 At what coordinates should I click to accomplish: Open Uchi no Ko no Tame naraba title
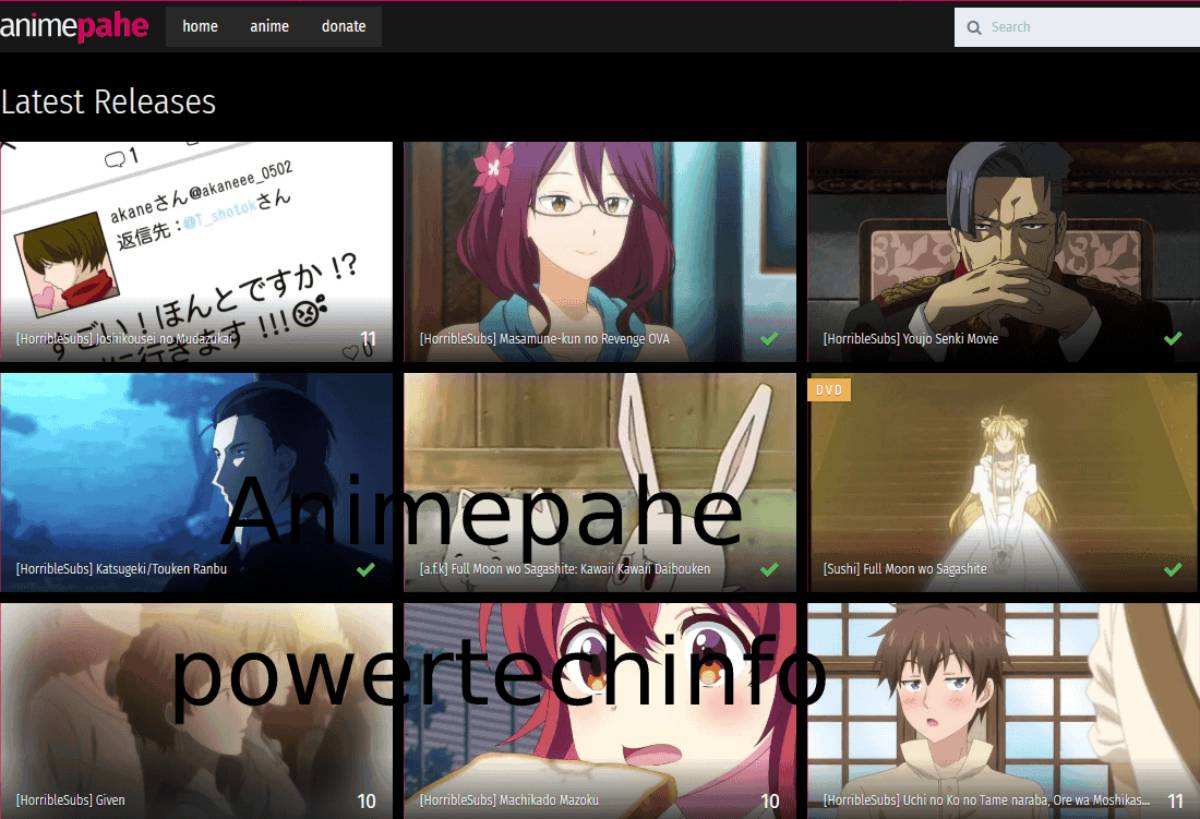[987, 800]
